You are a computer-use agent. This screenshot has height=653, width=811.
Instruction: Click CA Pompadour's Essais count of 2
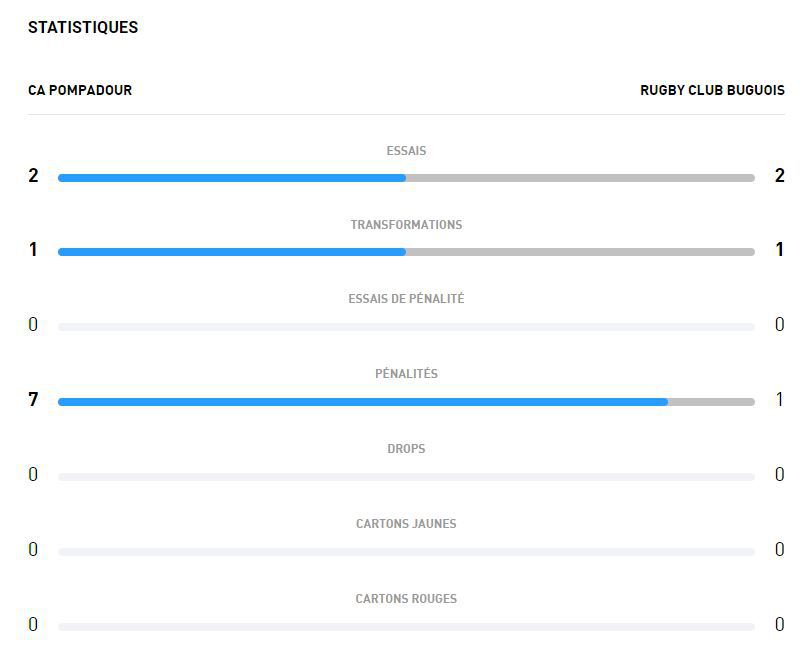(x=33, y=176)
